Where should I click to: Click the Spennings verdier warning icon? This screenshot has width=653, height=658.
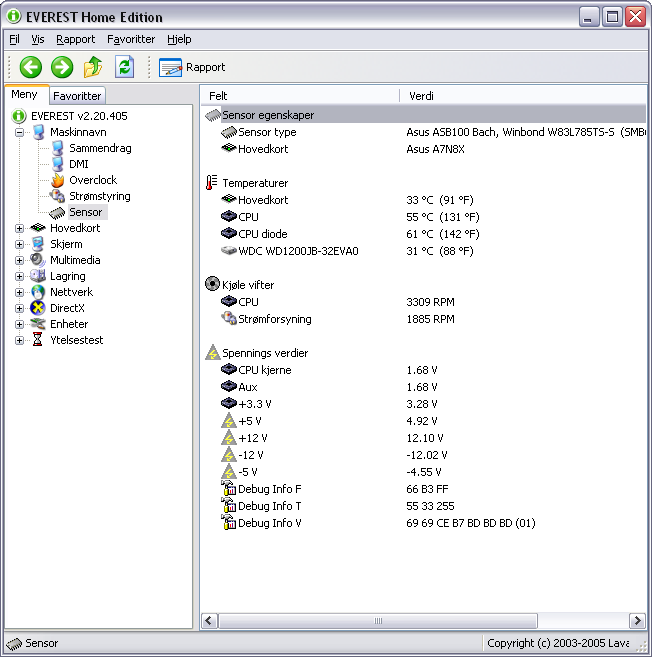213,352
